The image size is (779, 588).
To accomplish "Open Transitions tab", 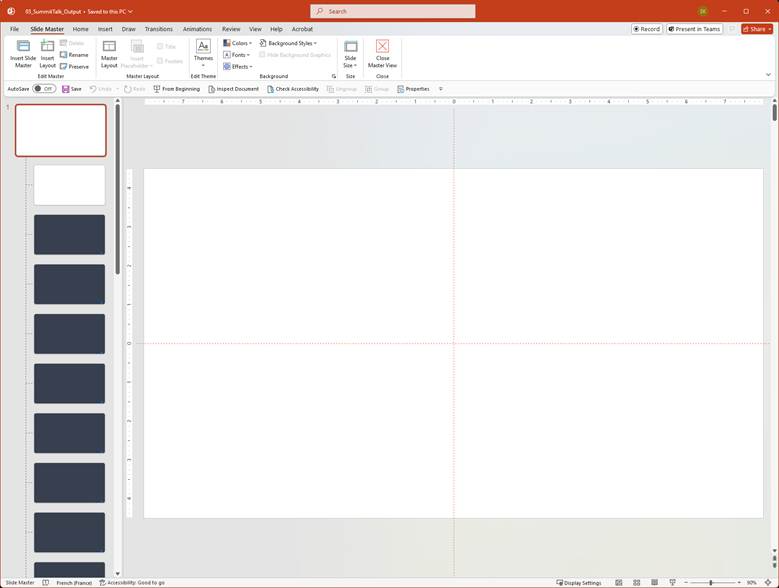I will coord(158,29).
